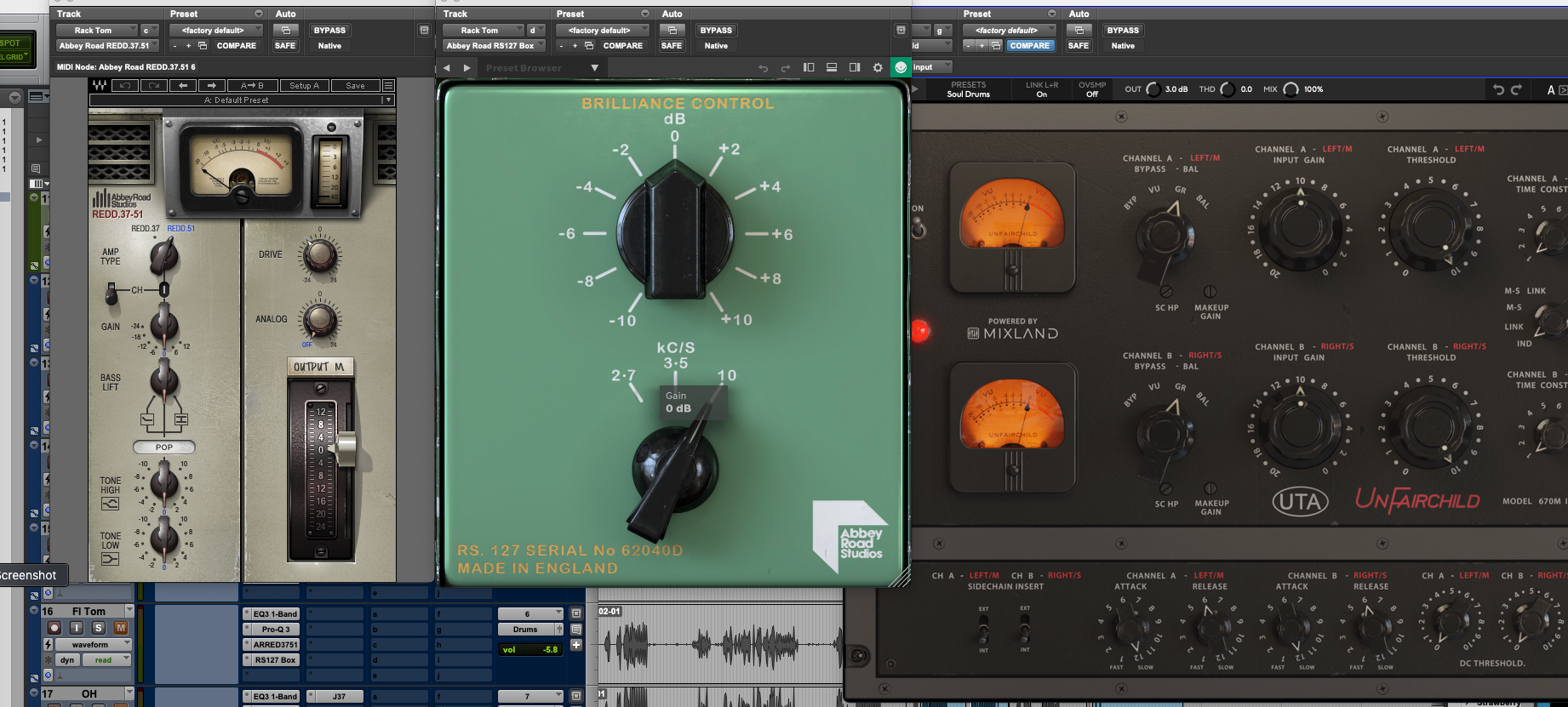
Task: Open RS127 plugin settings gear
Action: pyautogui.click(x=878, y=67)
